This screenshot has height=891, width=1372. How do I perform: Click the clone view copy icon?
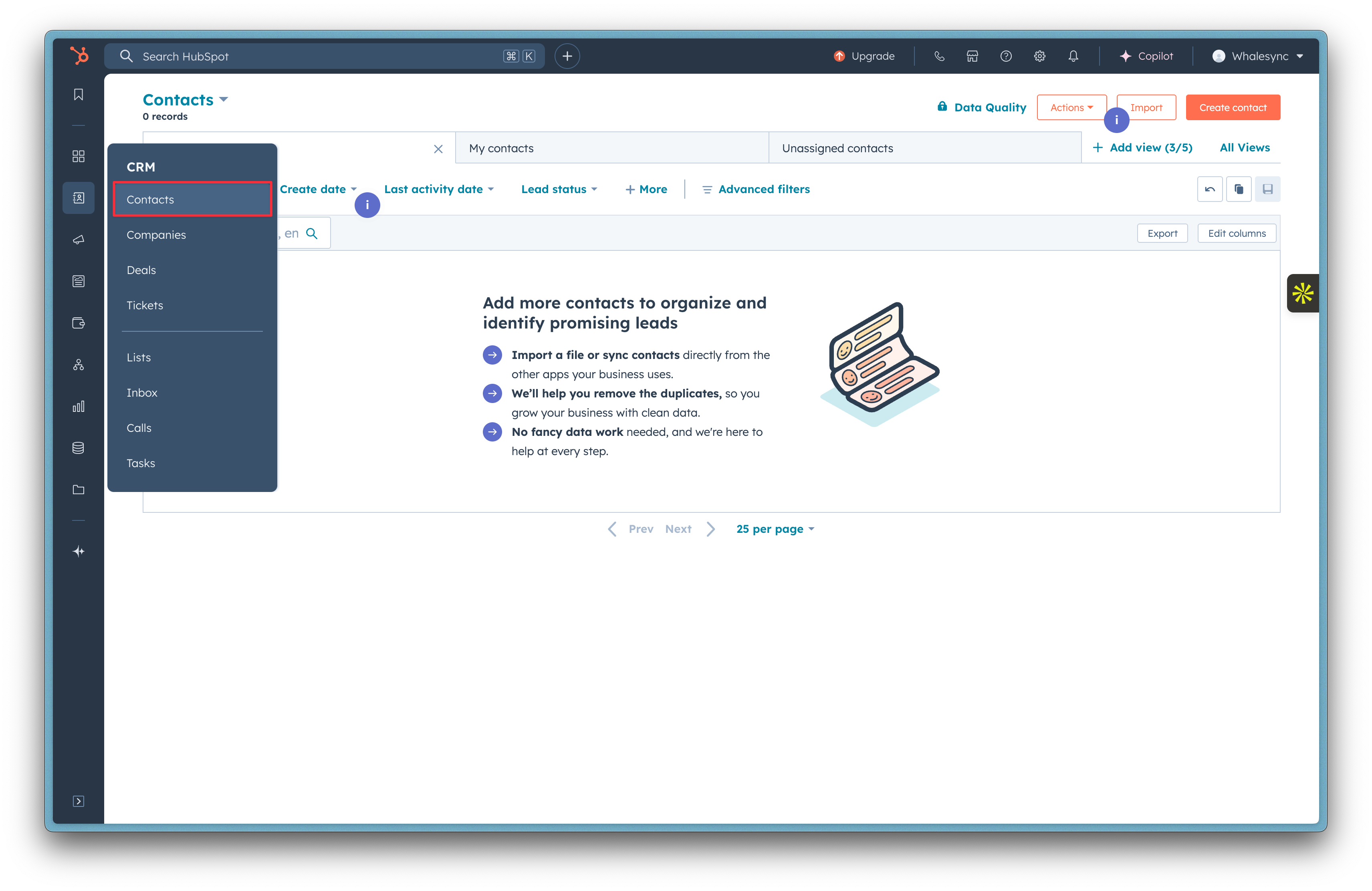click(1238, 189)
